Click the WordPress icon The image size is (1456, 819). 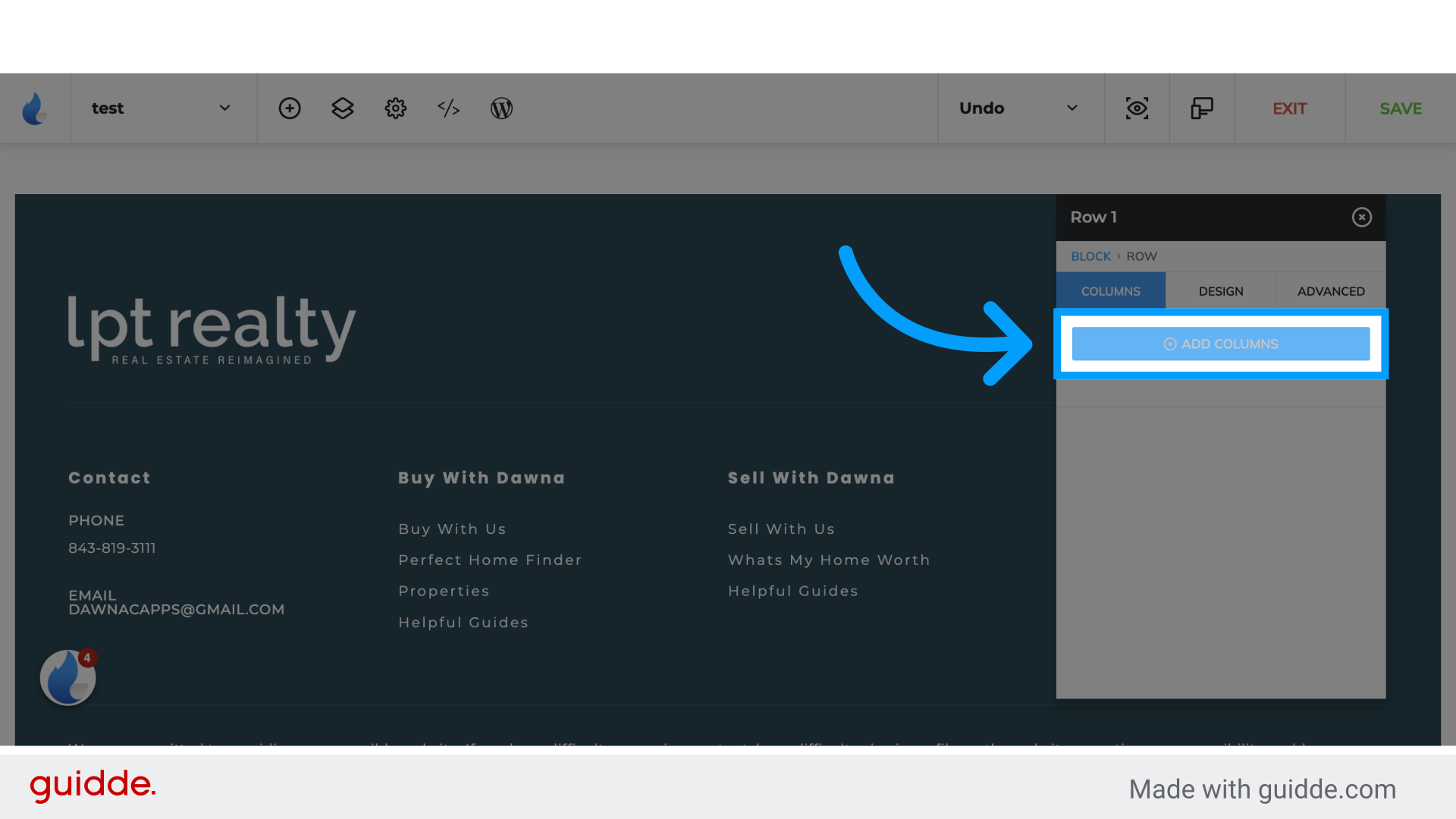click(502, 108)
